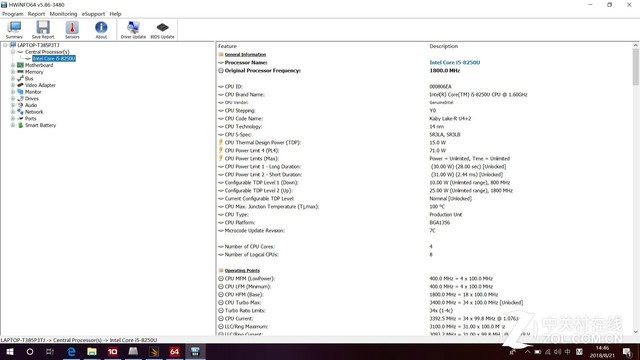Open the notification center icon
Screen dimensions: 640x360
(x=627, y=352)
